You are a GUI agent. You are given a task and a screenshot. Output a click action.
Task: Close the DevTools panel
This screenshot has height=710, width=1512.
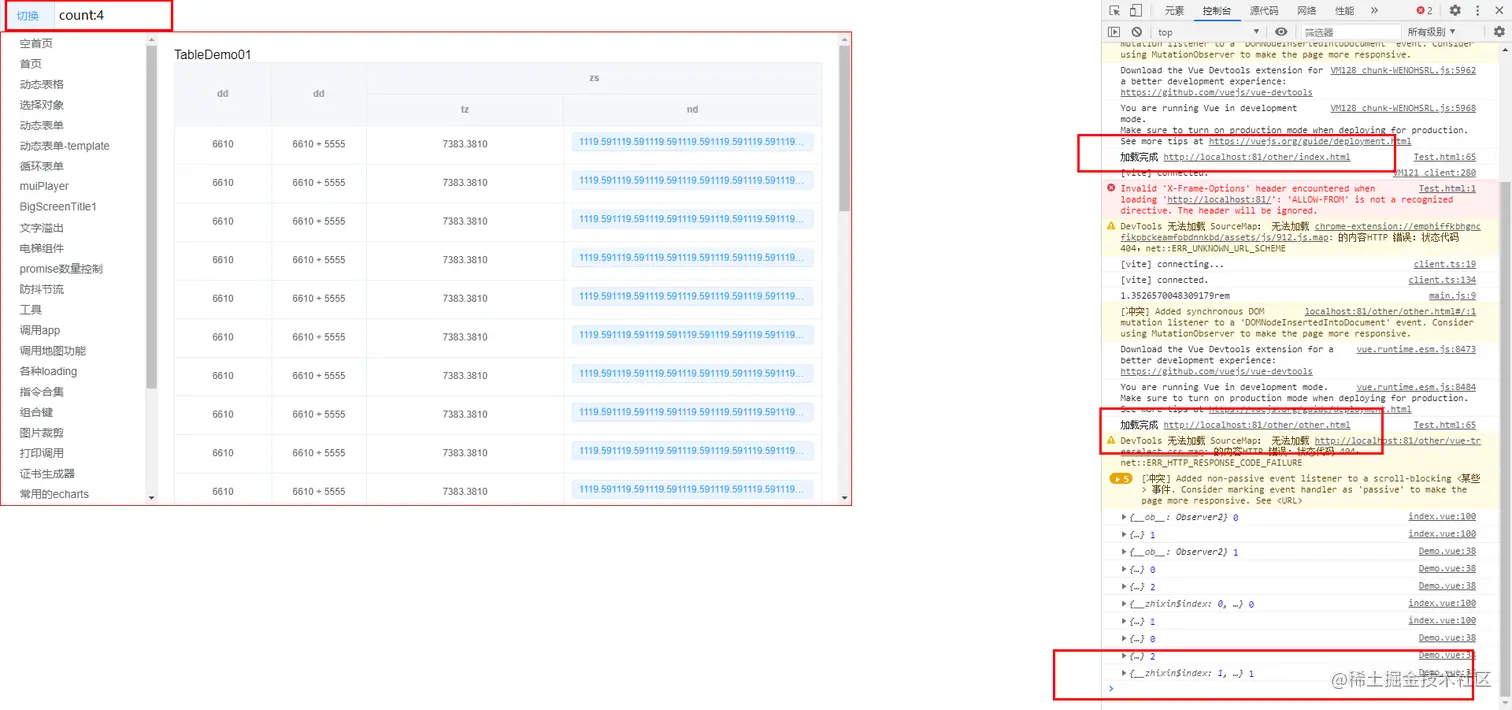click(x=1498, y=10)
